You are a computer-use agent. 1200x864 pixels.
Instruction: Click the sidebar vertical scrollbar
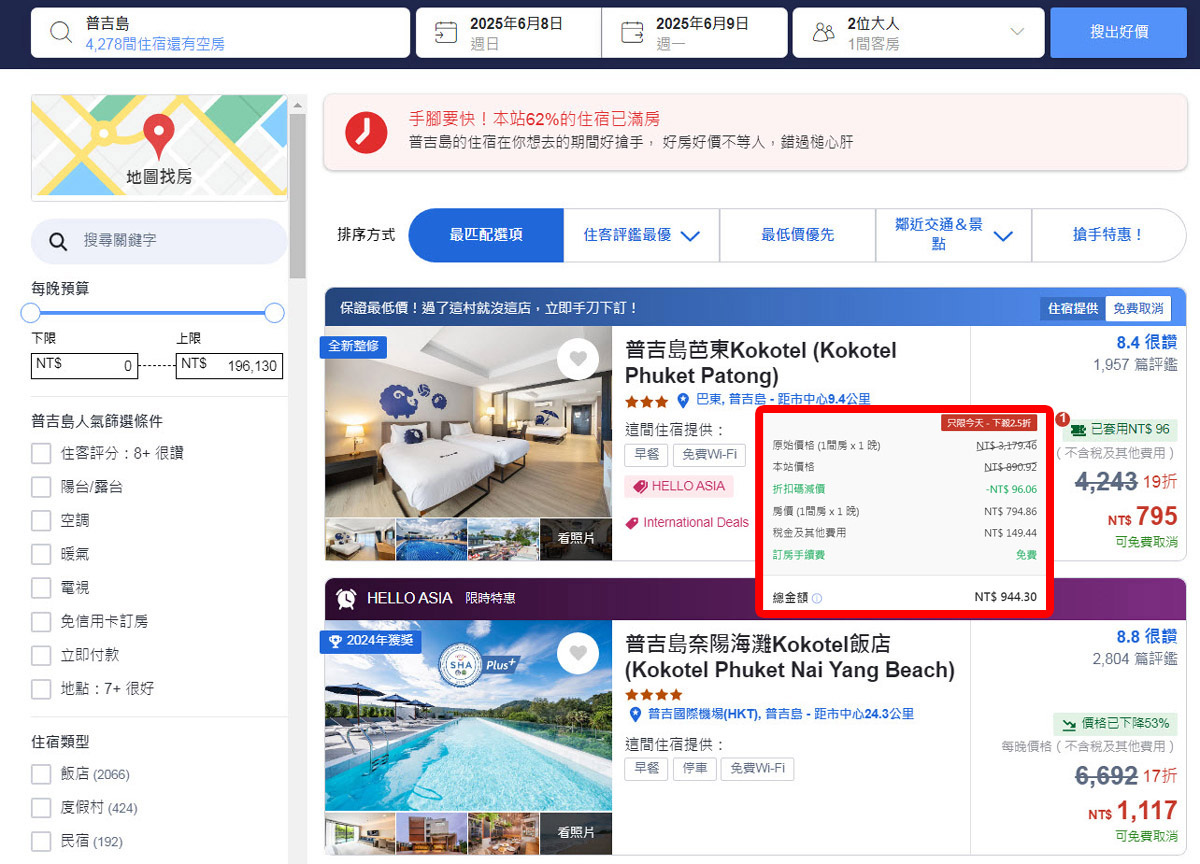point(297,195)
